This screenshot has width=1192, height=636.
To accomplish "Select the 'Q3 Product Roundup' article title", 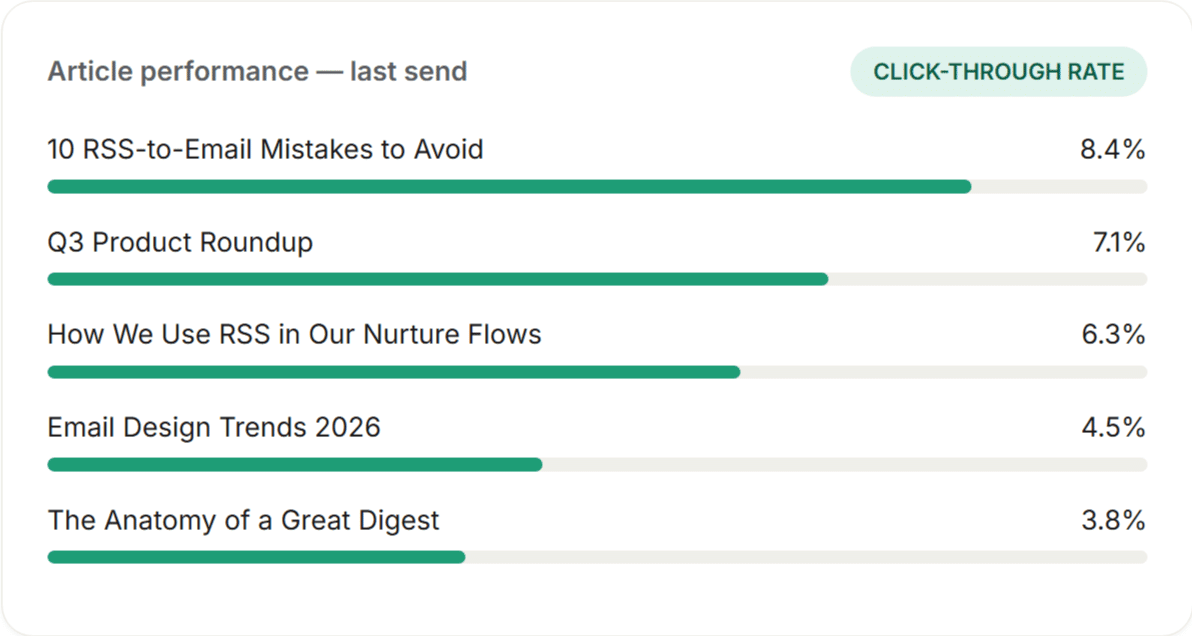I will pos(180,242).
